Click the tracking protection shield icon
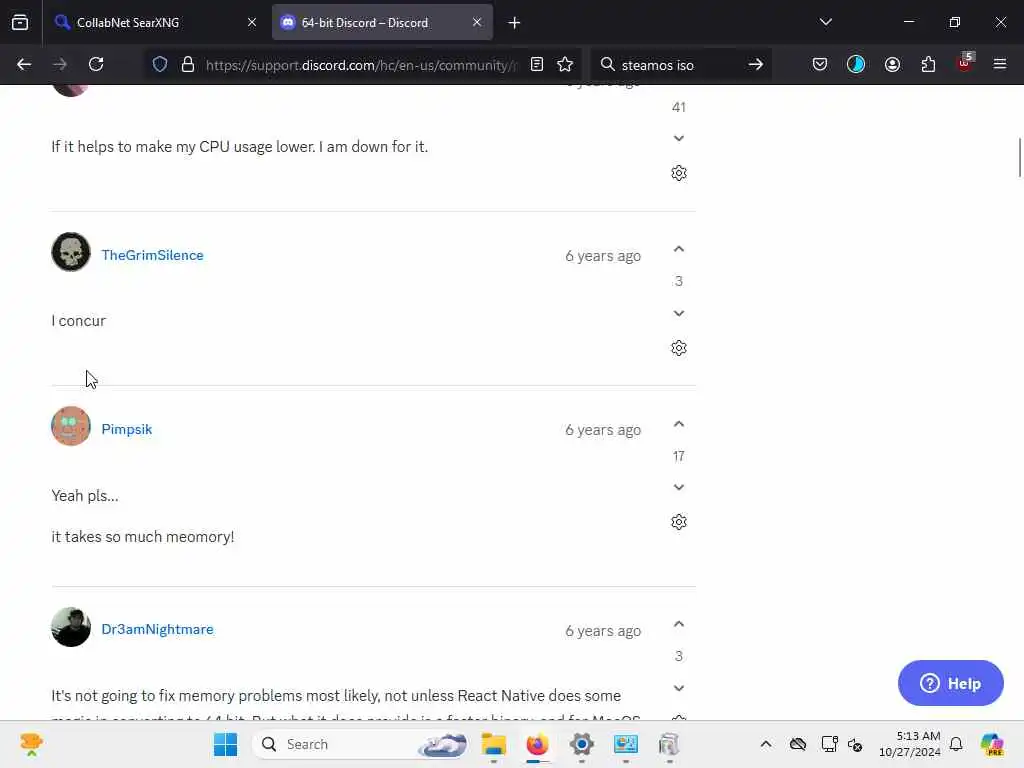This screenshot has width=1024, height=768. tap(160, 64)
